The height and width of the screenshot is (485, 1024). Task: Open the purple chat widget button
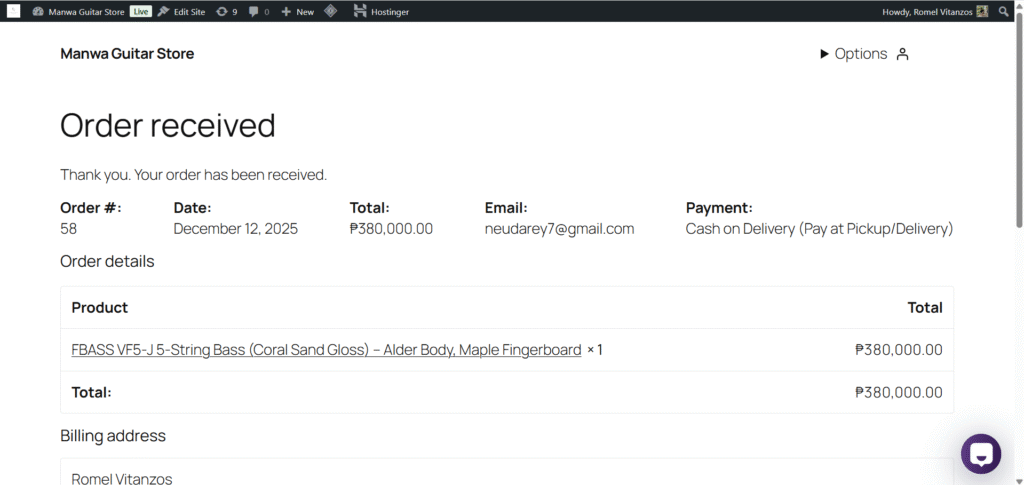(981, 454)
